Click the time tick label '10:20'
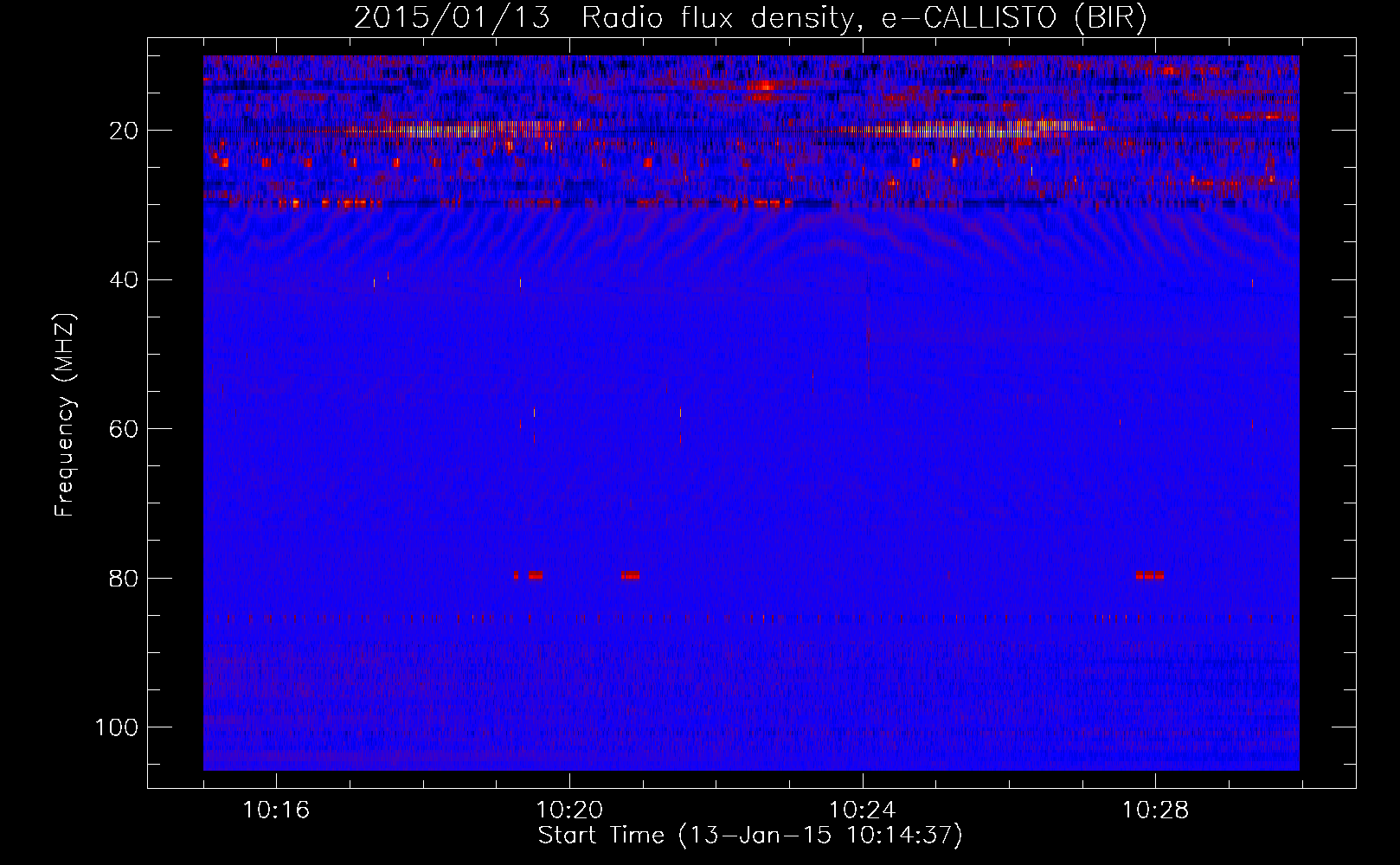1400x865 pixels. point(569,811)
